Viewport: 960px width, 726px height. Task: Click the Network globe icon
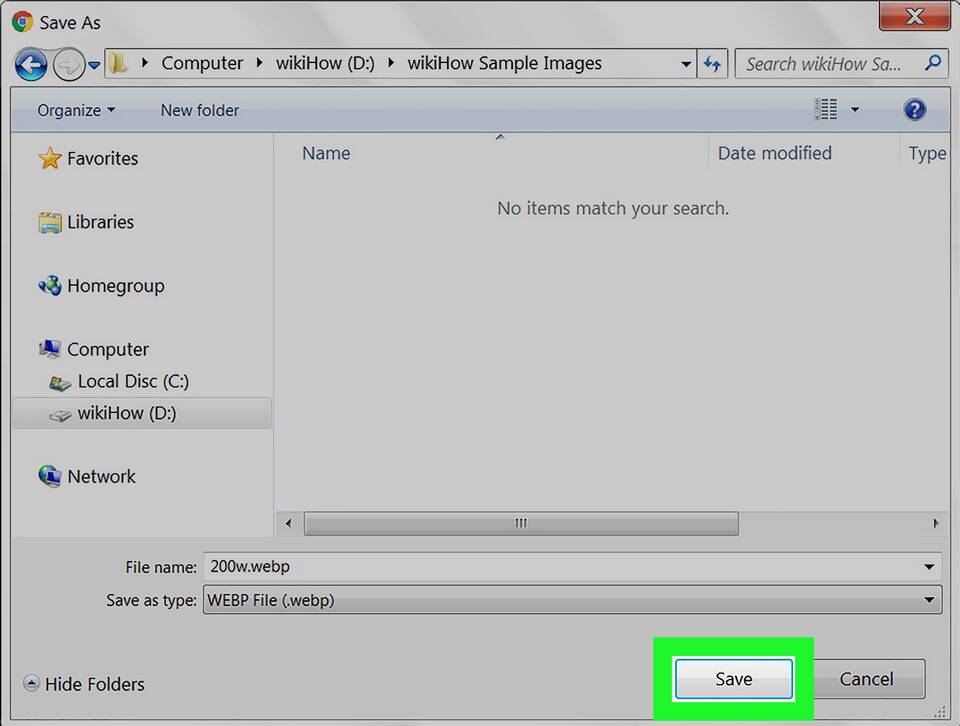pos(50,476)
